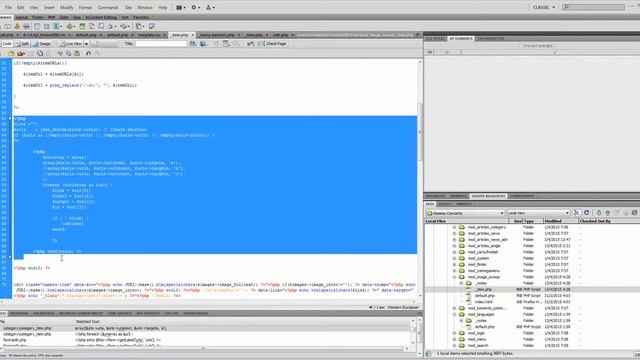Click the Put files icon in Files panel
The width and height of the screenshot is (640, 360).
coord(608,213)
